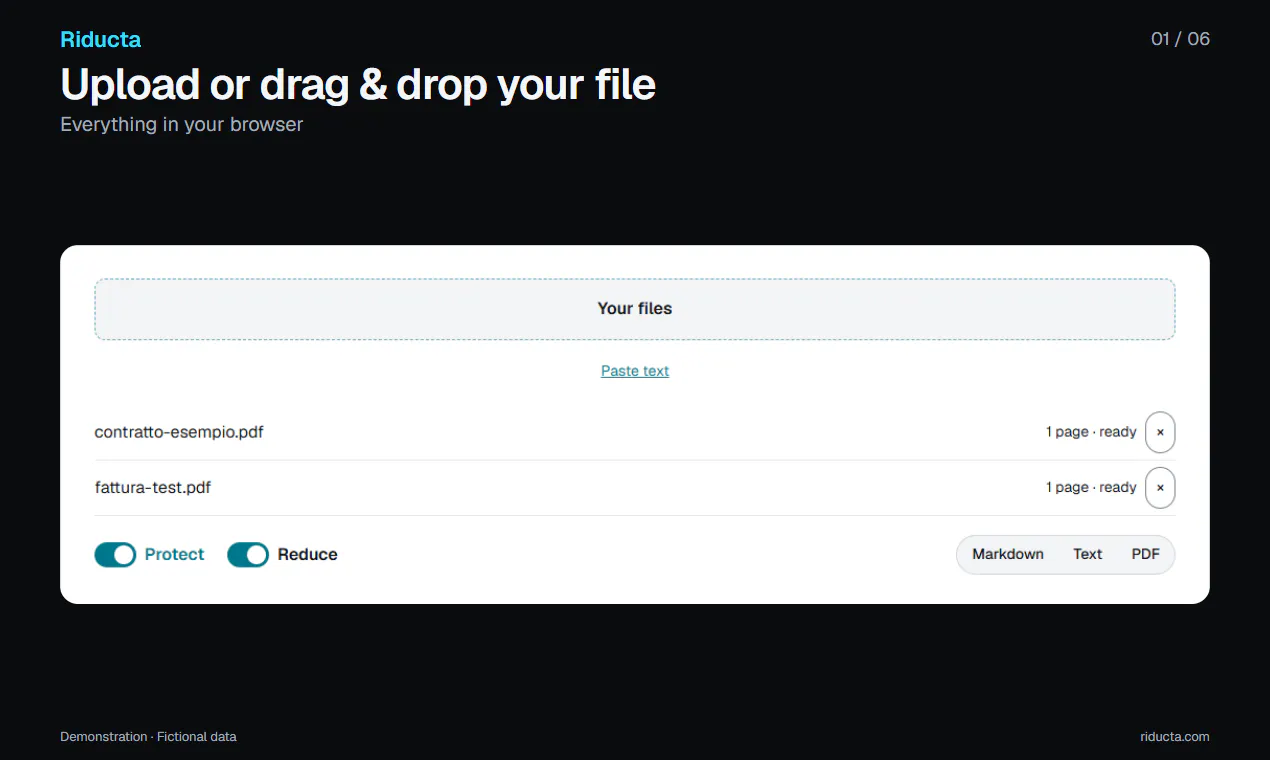Remove contratto-esempio.pdf with its × button
The width and height of the screenshot is (1270, 760).
pos(1160,432)
